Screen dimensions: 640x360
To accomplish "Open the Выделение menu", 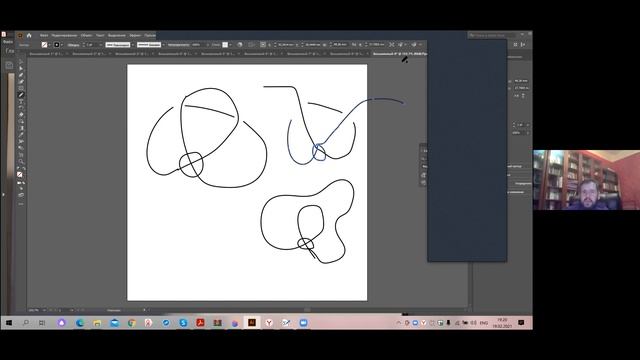I will pyautogui.click(x=117, y=36).
